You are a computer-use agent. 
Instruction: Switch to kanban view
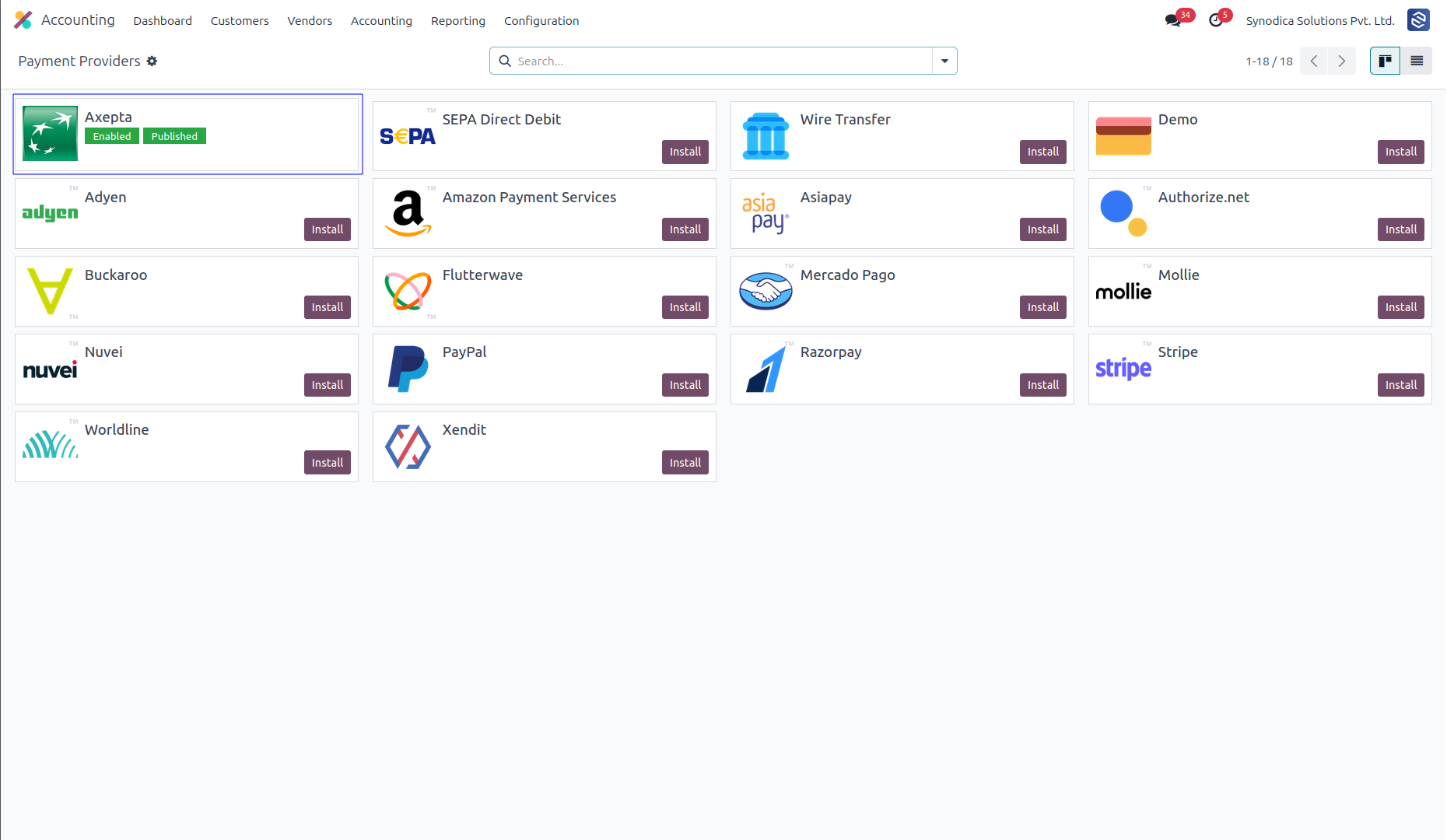pyautogui.click(x=1385, y=61)
